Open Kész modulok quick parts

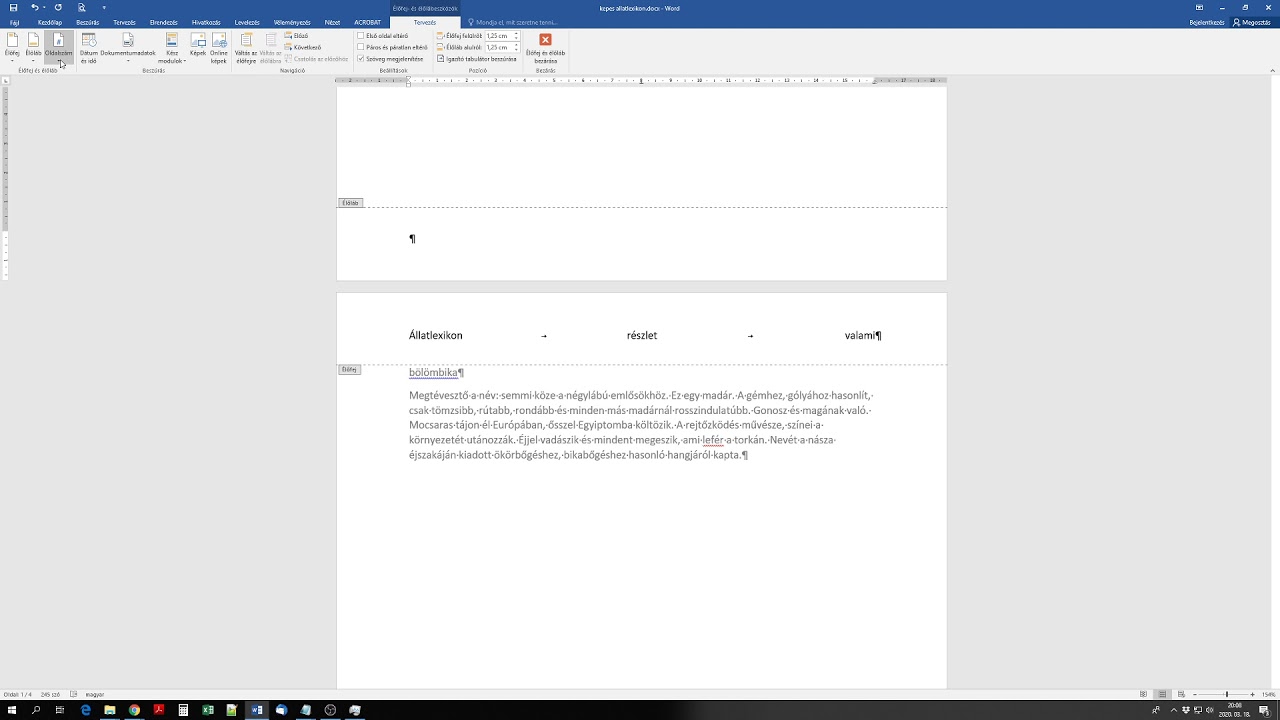pos(172,47)
